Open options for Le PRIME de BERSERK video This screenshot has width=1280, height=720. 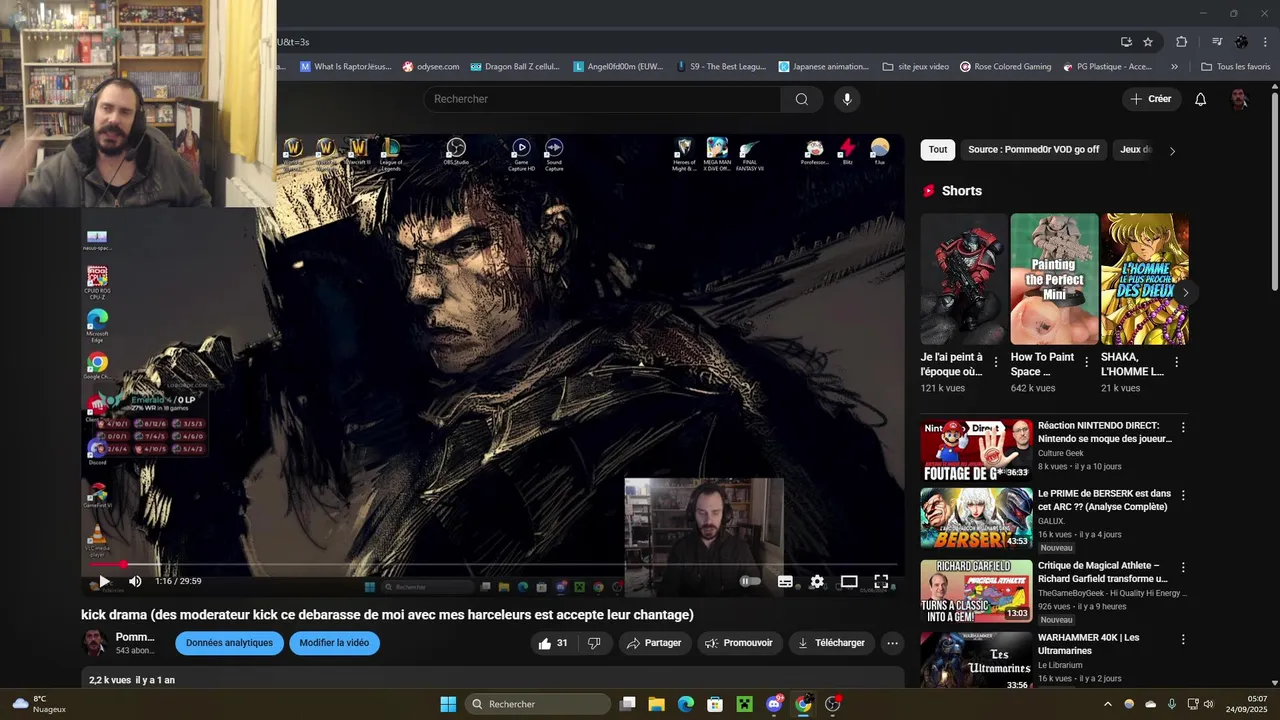1183,495
